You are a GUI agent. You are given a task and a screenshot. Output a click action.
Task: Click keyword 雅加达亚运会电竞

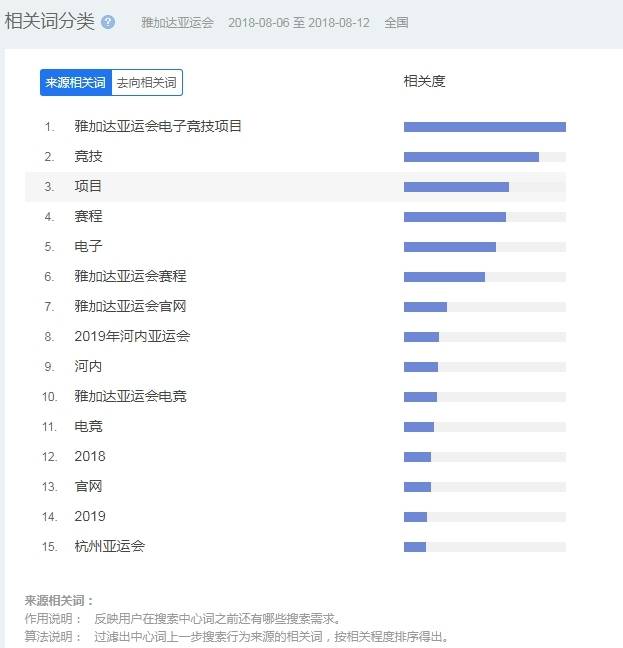(130, 397)
